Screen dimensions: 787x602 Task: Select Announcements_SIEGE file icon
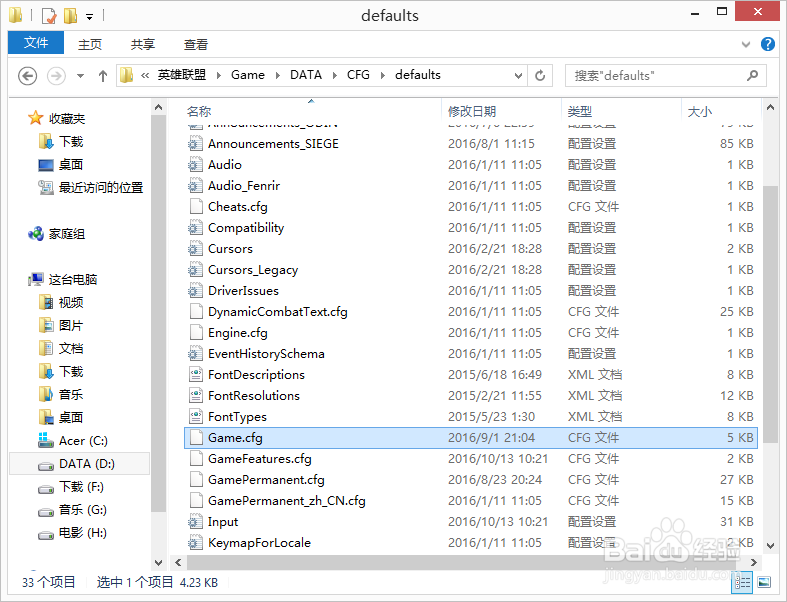click(196, 144)
